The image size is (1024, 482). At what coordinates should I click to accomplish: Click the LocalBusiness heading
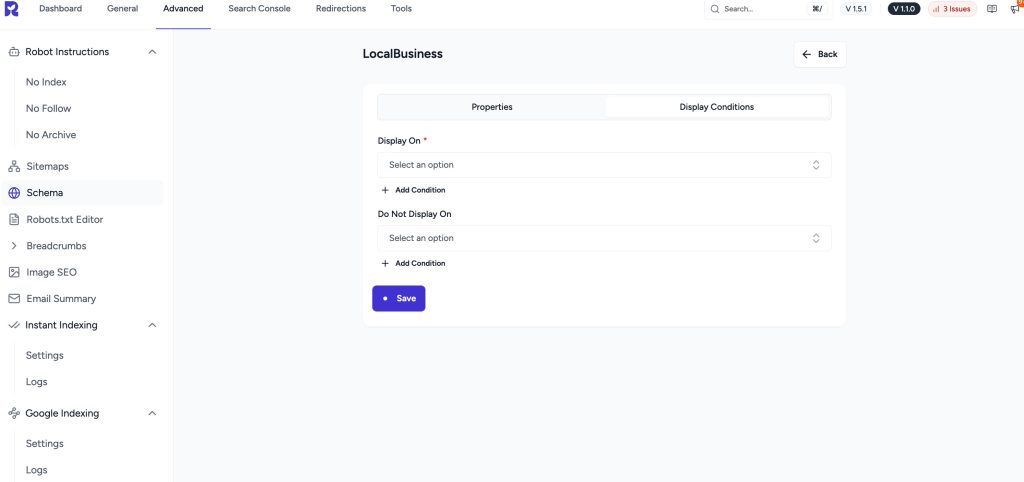[x=403, y=54]
